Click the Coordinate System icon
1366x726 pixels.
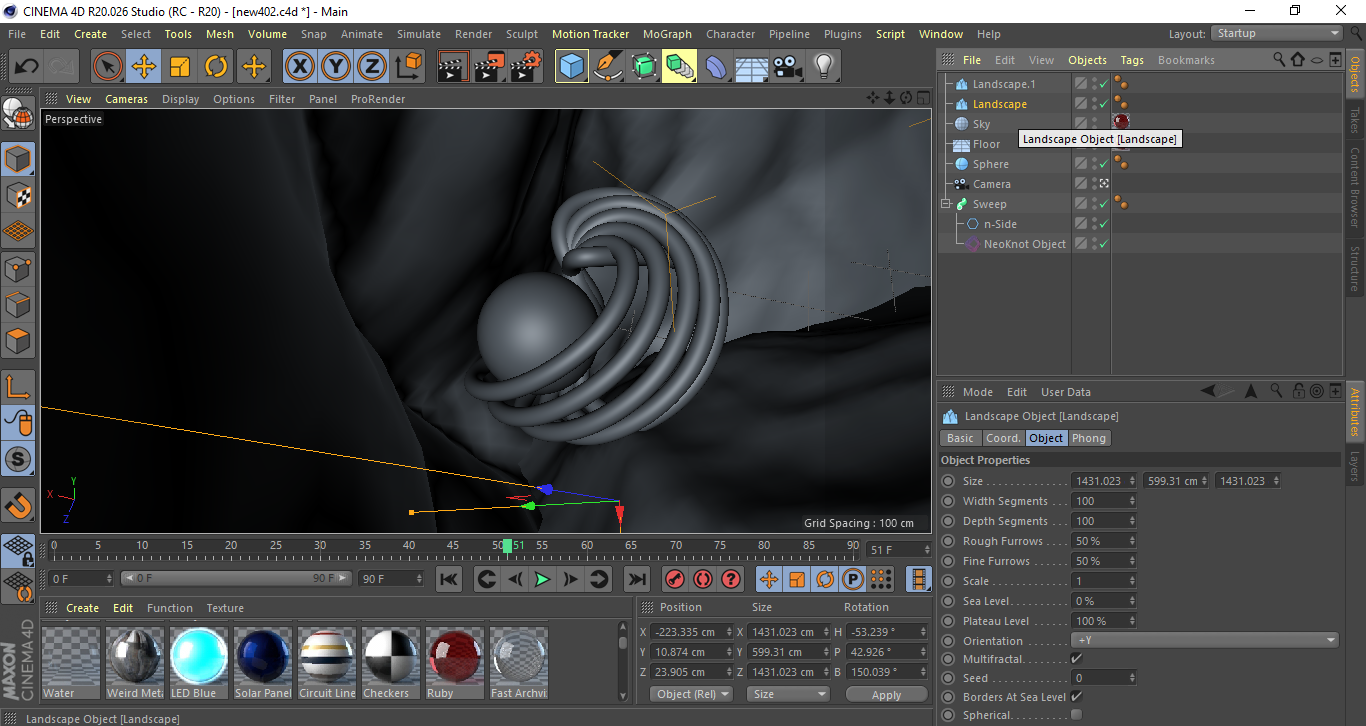(408, 67)
